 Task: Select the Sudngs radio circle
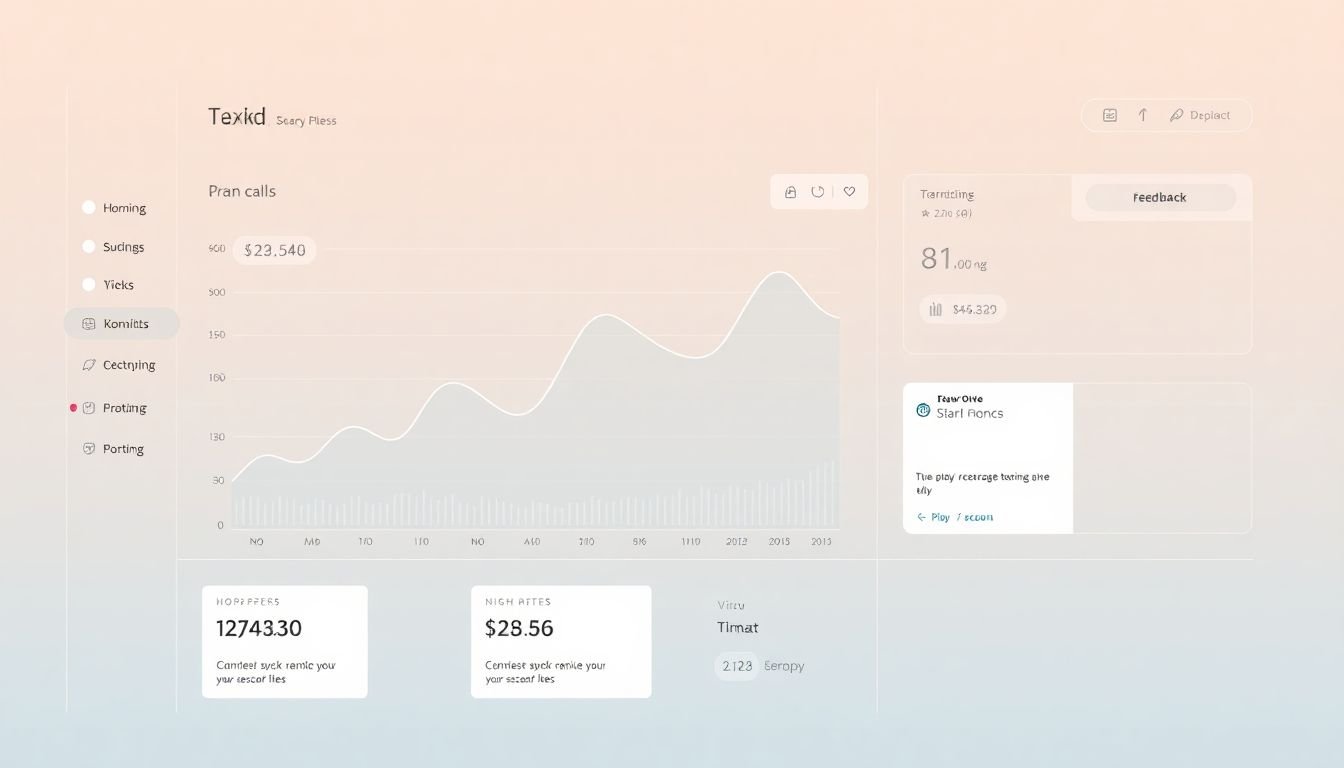tap(89, 247)
